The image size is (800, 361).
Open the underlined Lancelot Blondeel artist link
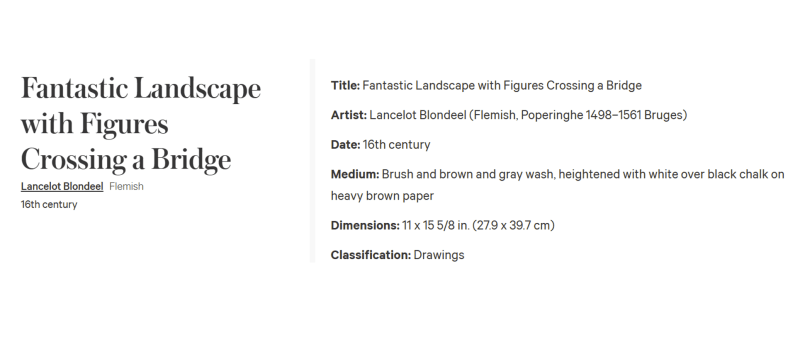(x=62, y=187)
